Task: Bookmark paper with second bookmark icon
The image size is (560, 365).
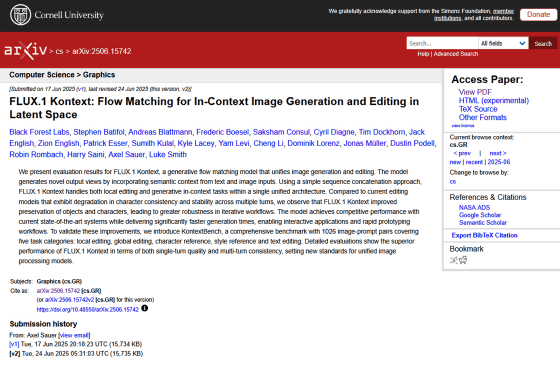Action: [463, 260]
